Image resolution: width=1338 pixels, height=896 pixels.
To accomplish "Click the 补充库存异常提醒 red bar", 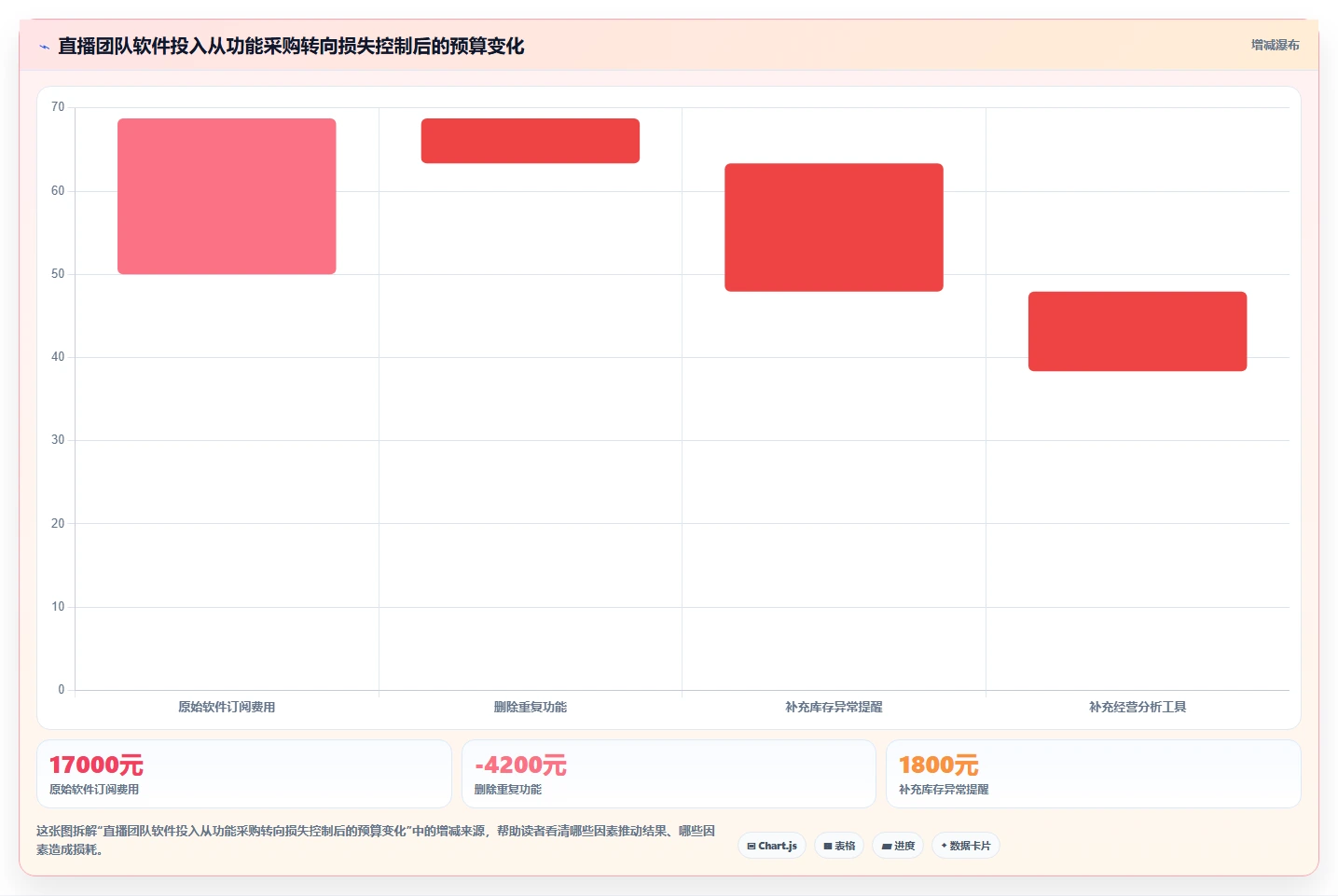I will 834,227.
